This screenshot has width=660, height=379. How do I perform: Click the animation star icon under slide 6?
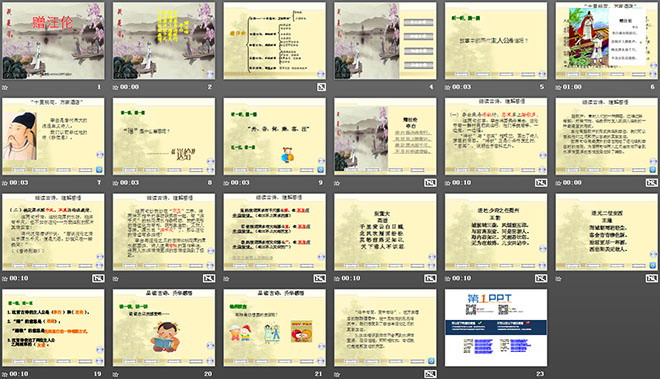tap(558, 87)
